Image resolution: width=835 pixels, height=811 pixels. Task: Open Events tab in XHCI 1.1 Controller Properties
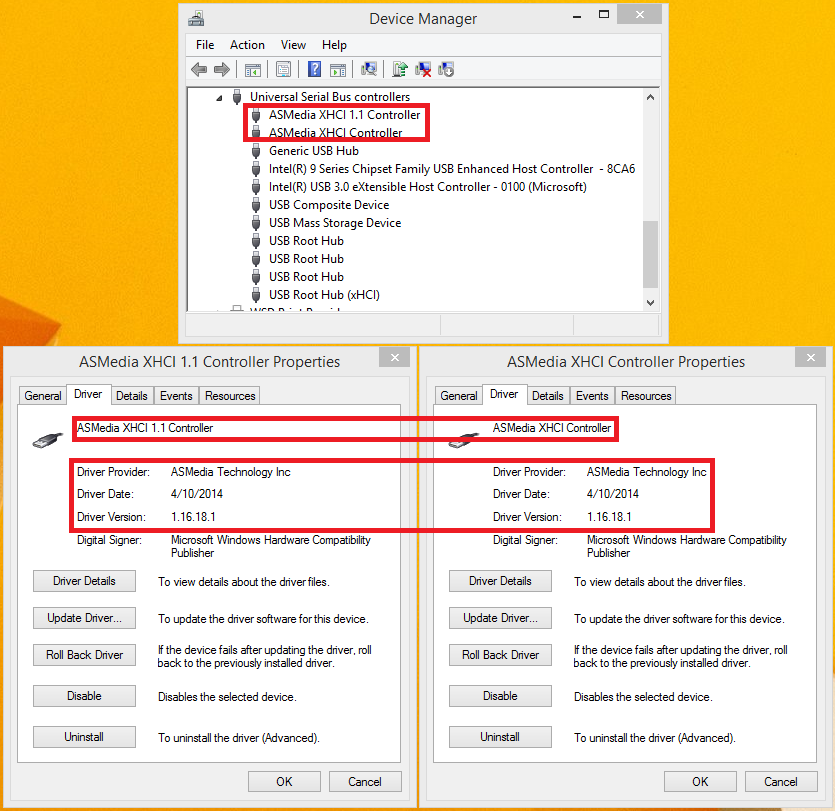click(176, 396)
